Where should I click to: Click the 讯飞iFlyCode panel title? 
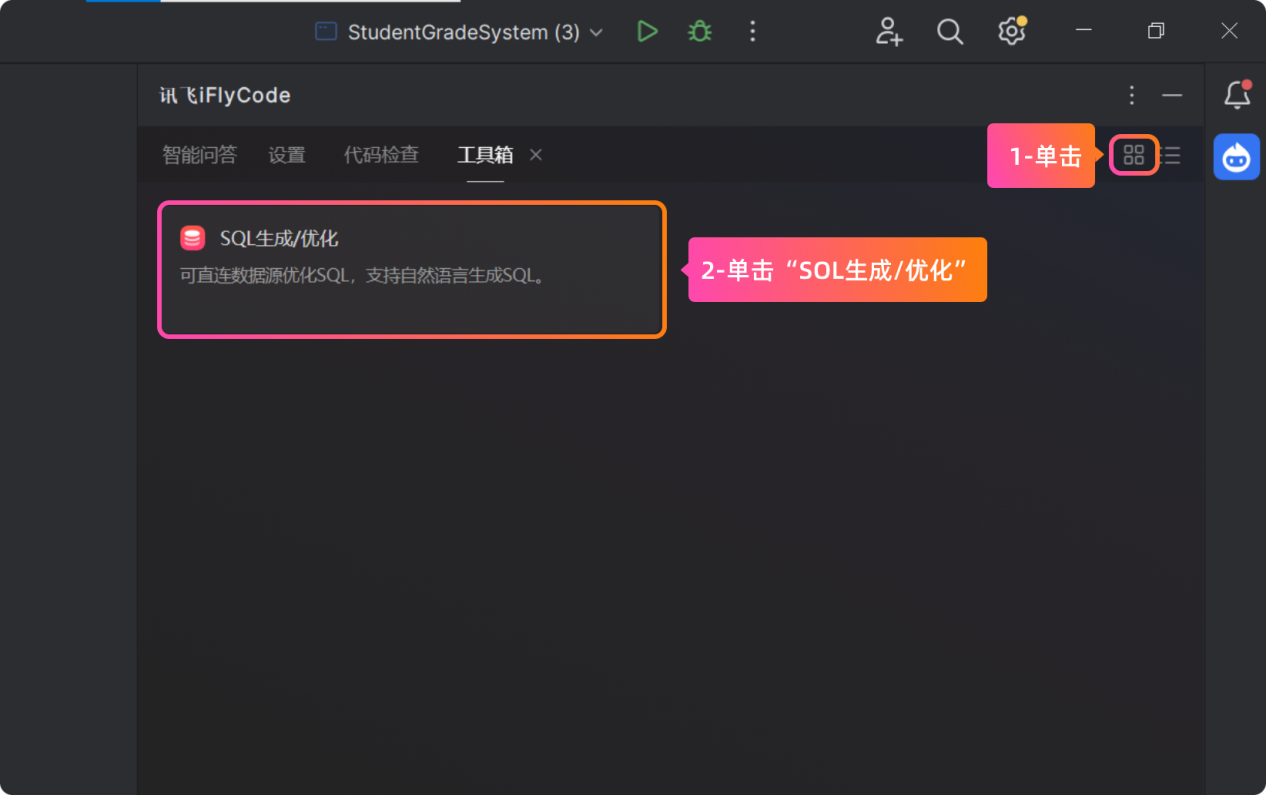click(x=225, y=95)
